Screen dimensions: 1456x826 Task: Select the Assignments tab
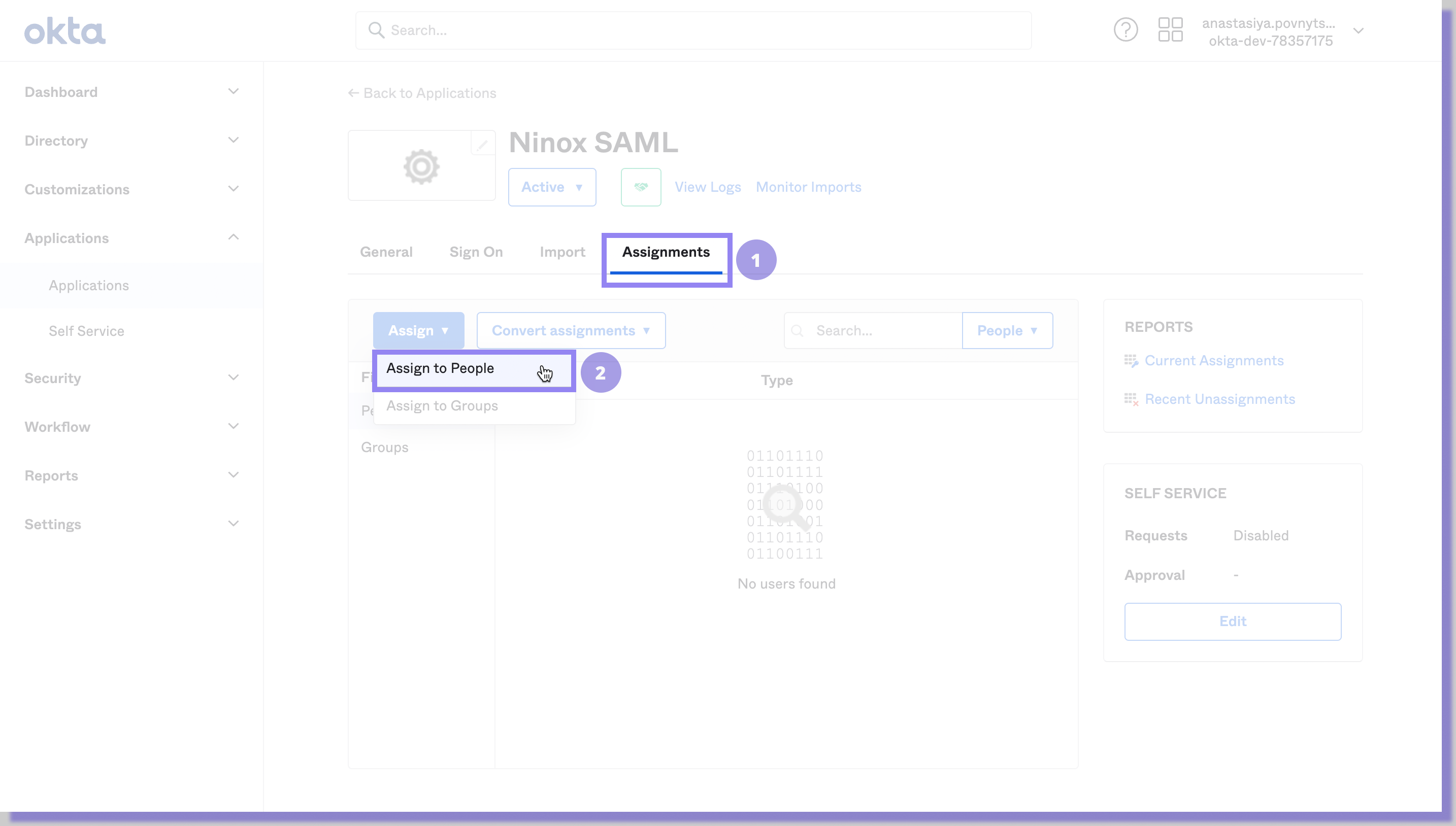pos(666,252)
